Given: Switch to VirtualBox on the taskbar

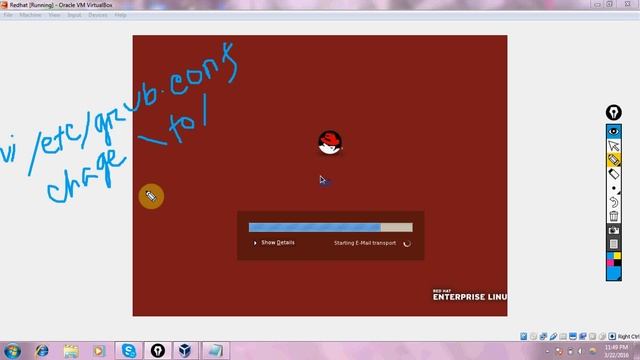Looking at the screenshot, I should coord(185,351).
